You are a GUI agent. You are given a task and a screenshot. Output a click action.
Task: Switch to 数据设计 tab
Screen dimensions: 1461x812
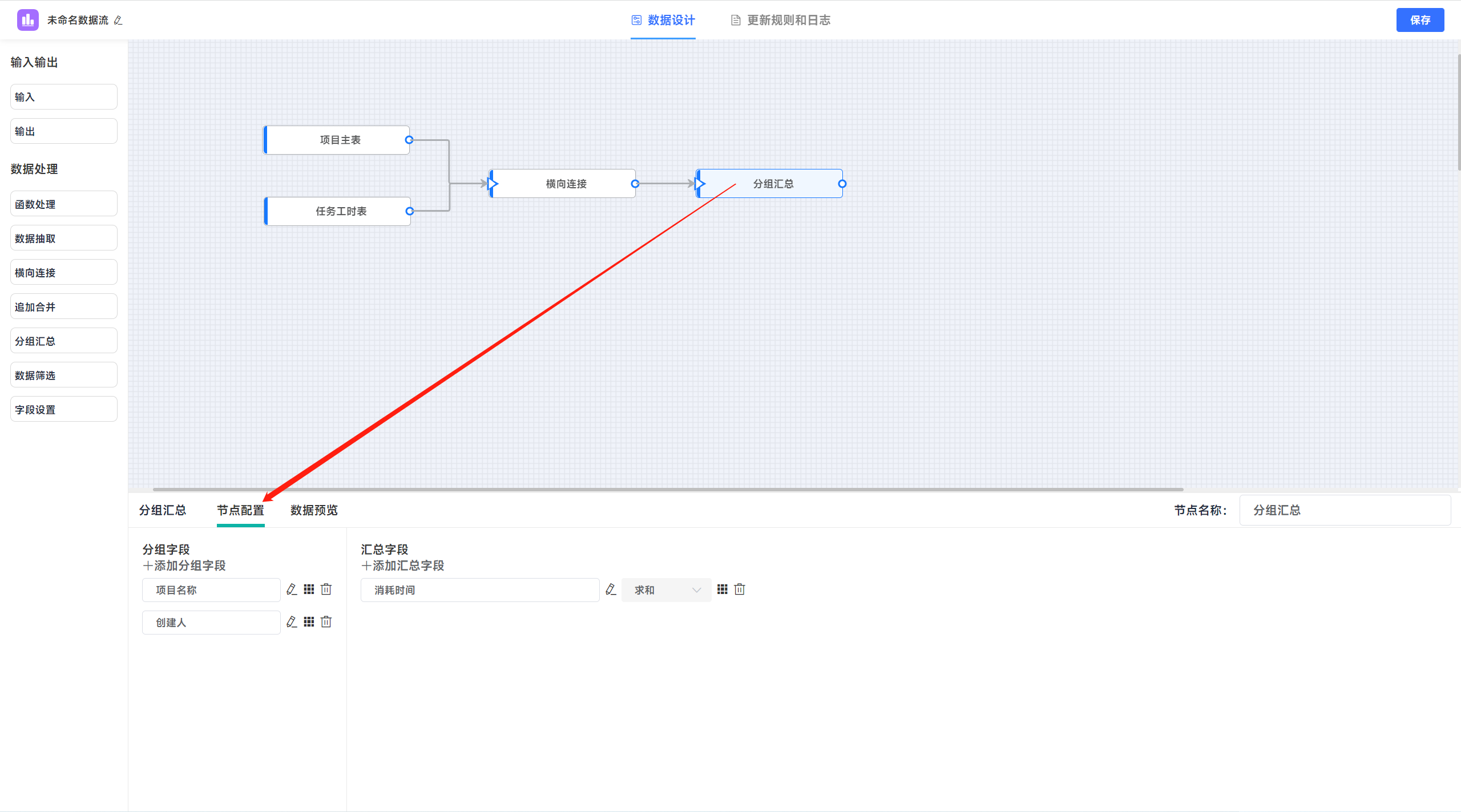[663, 20]
